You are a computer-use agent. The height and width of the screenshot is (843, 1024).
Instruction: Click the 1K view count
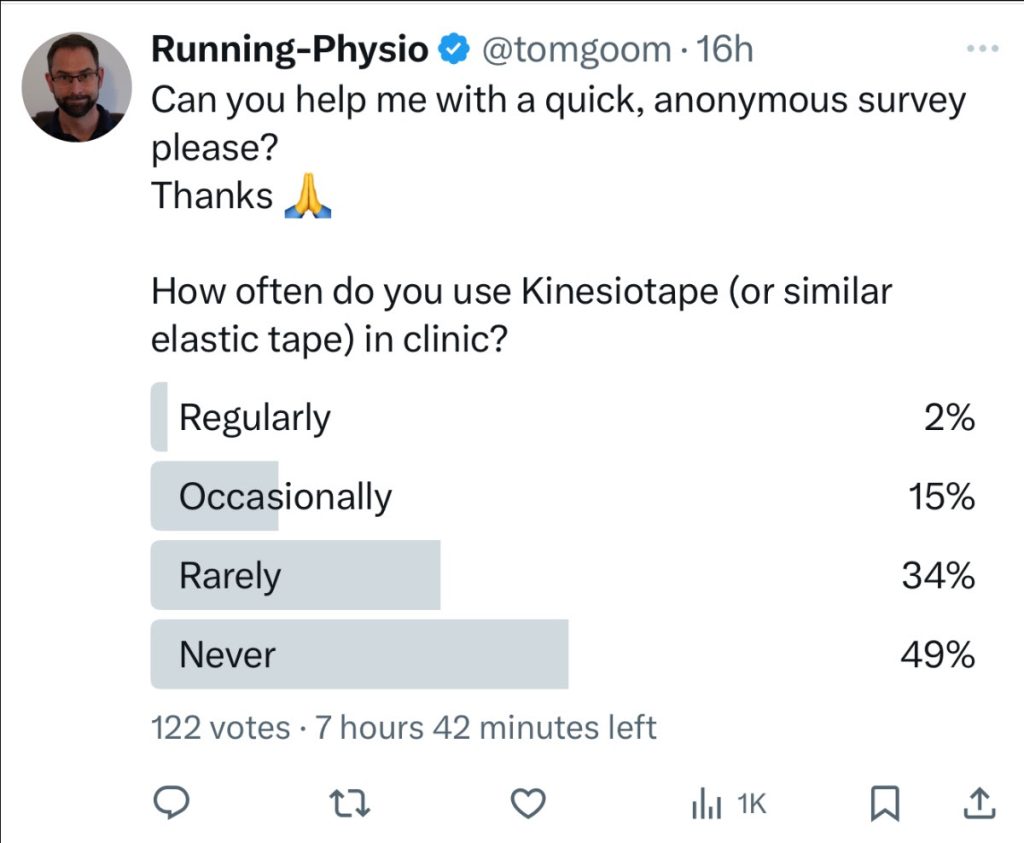(x=752, y=804)
